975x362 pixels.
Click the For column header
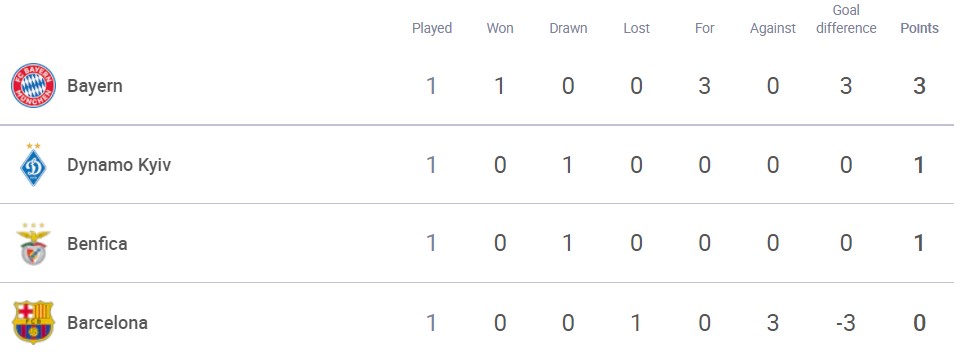click(x=705, y=29)
